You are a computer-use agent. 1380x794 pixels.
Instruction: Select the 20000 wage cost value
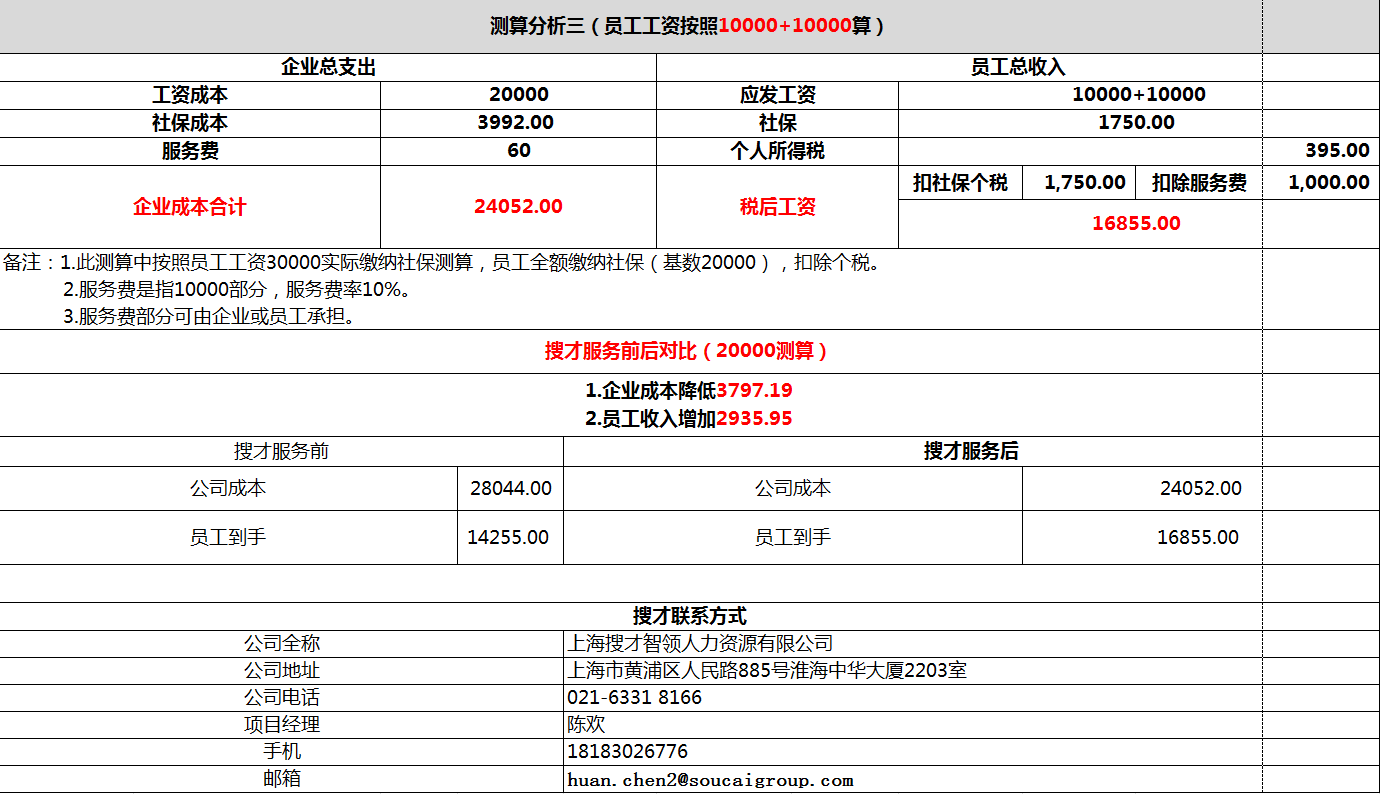pos(518,95)
